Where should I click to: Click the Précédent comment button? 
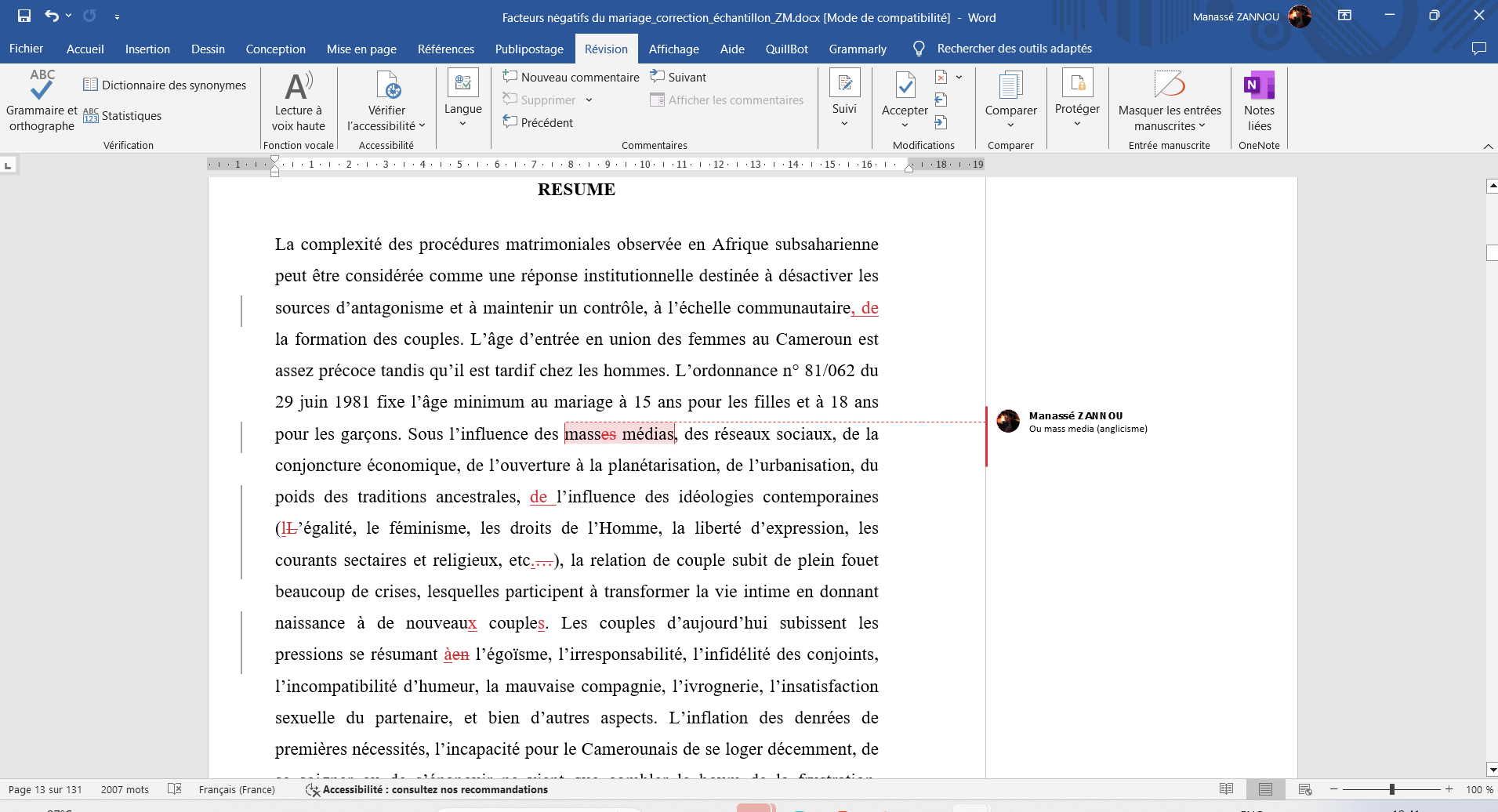(x=538, y=122)
